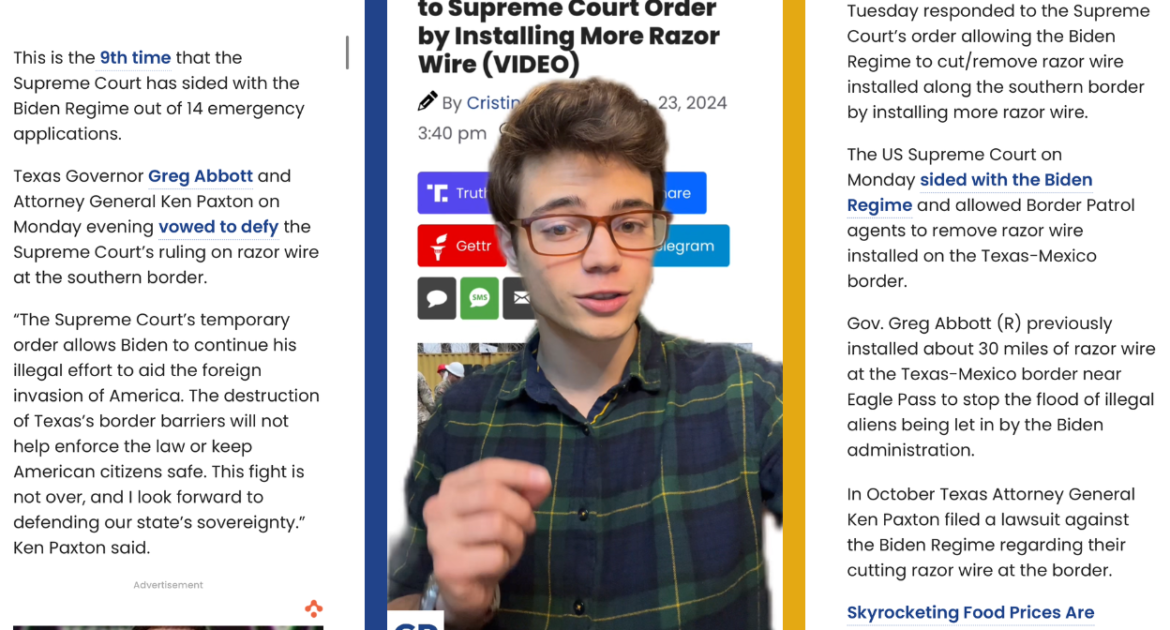Image resolution: width=1170 pixels, height=630 pixels.
Task: Open 'Skyrocketing Food Prices Are' link
Action: coord(970,613)
